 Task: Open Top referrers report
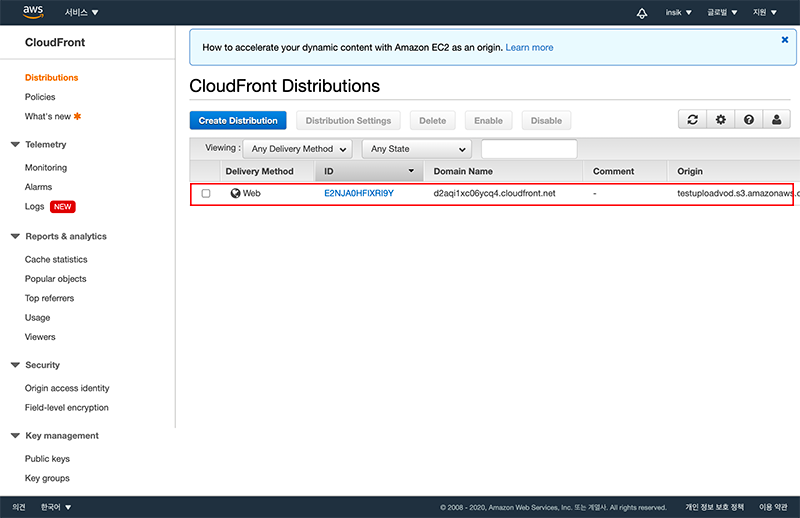(x=49, y=298)
